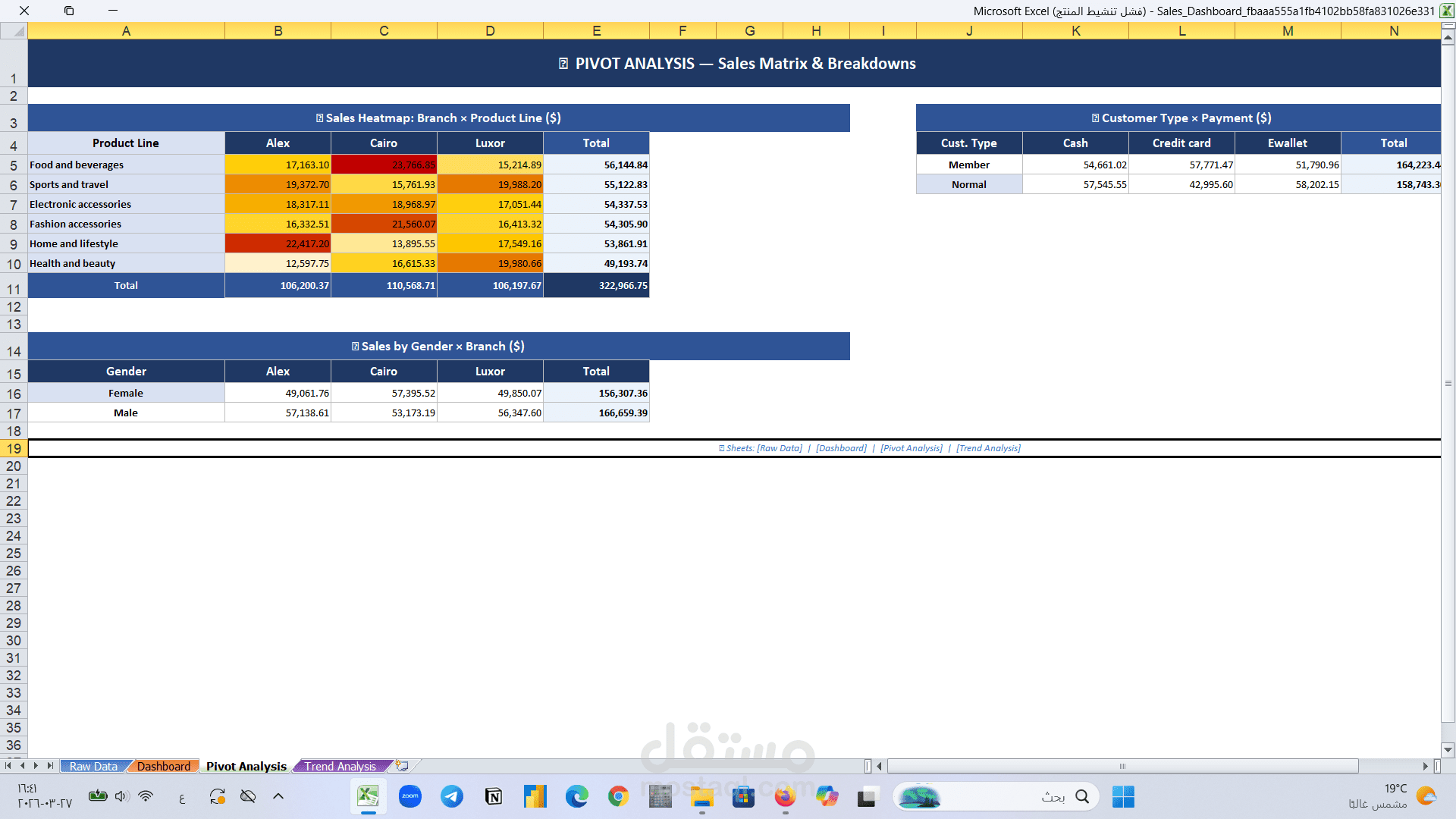The image size is (1456, 819).
Task: Launch Telegram from the taskbar
Action: tap(452, 796)
